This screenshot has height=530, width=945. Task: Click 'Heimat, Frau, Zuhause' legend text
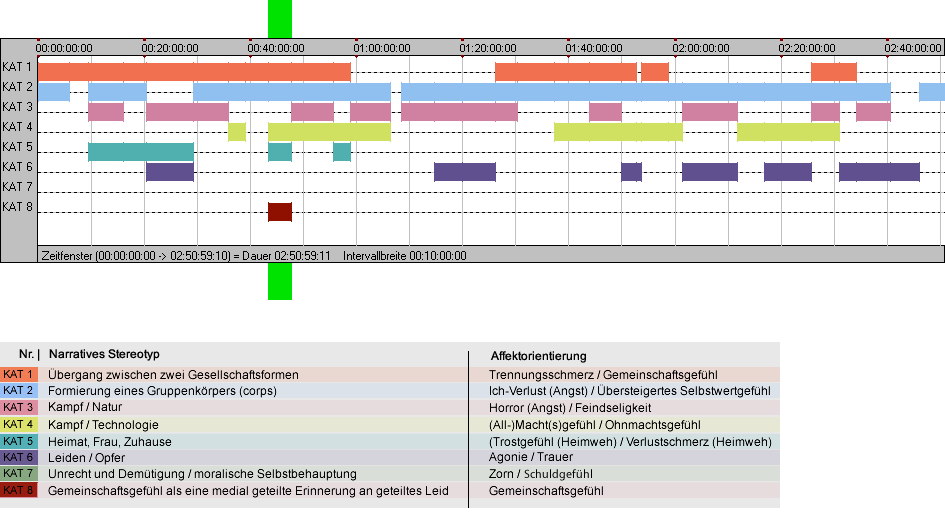pyautogui.click(x=110, y=441)
